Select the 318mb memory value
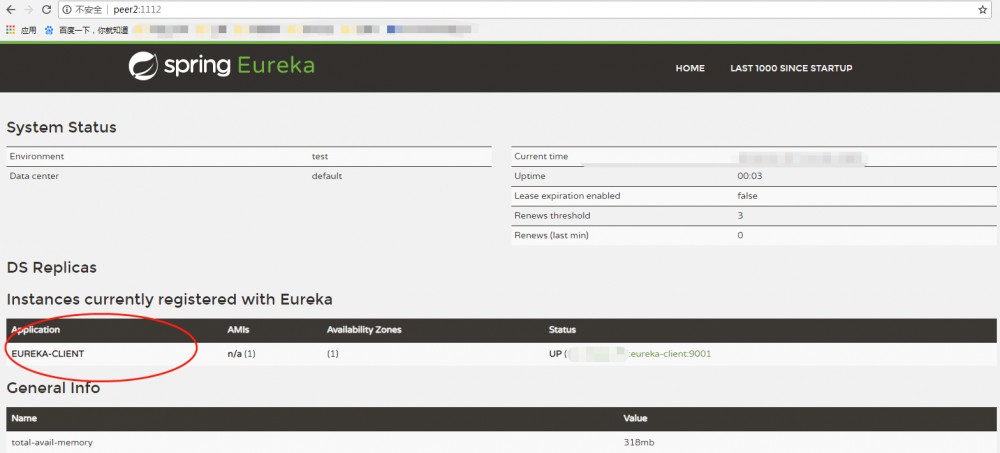The width and height of the screenshot is (1000, 453). pyautogui.click(x=639, y=442)
